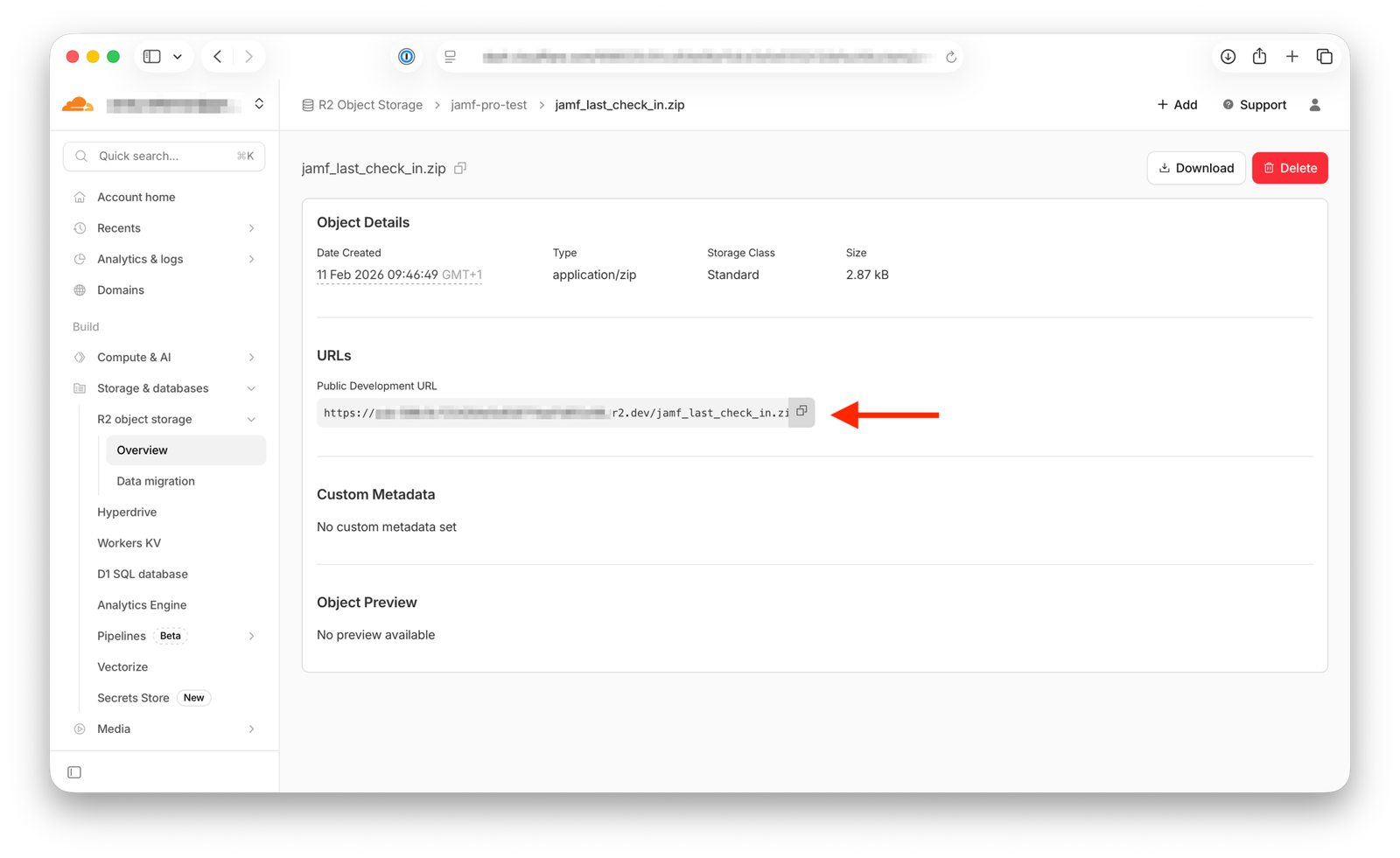The width and height of the screenshot is (1400, 858).
Task: Open the user profile icon
Action: click(1314, 105)
